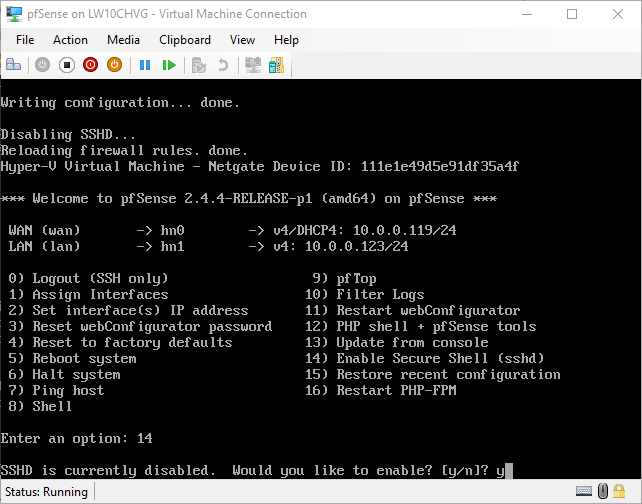642x504 pixels.
Task: Open the File menu
Action: point(25,40)
